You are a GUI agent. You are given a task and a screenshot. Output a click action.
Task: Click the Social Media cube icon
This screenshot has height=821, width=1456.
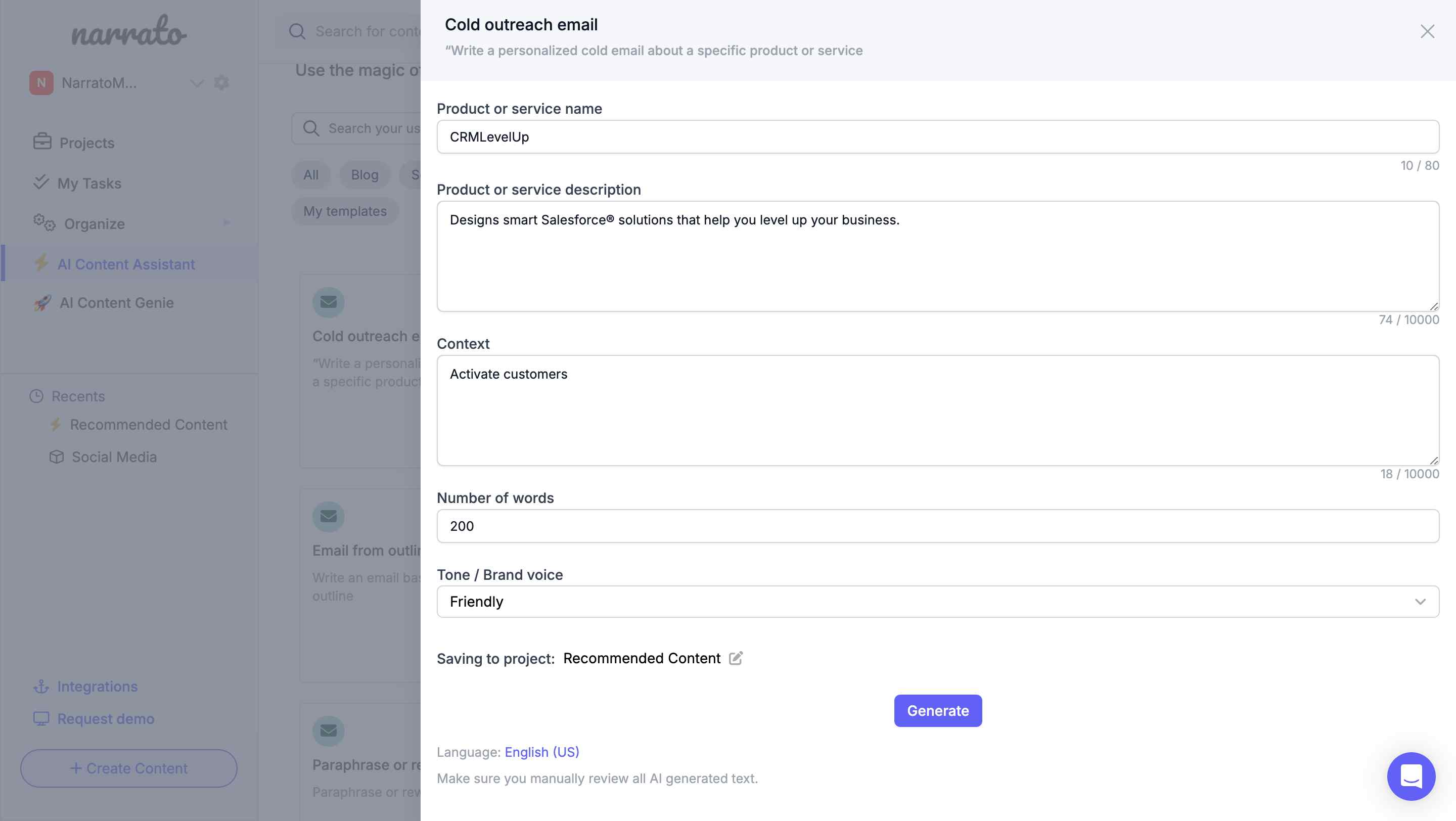[57, 457]
